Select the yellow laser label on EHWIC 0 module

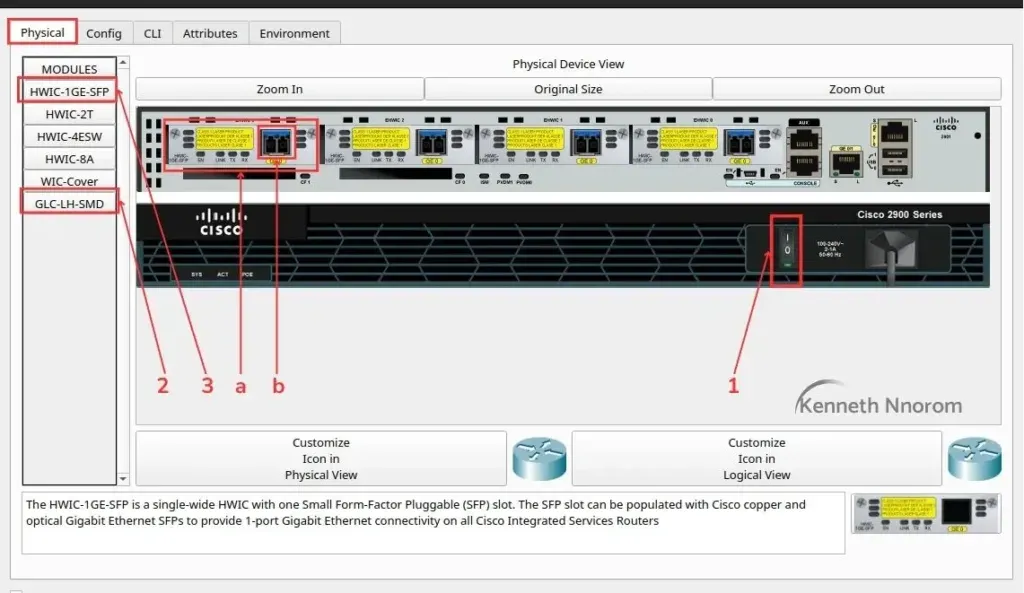coord(688,138)
